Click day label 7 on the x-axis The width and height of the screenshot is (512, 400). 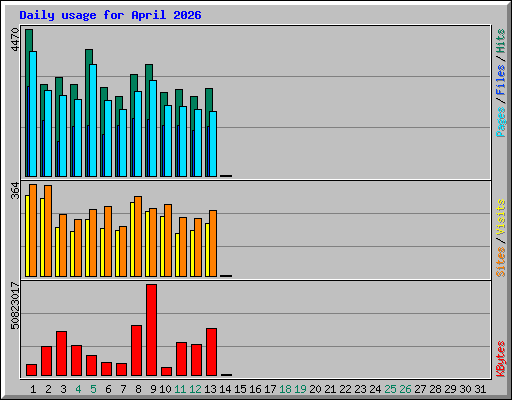[123, 389]
